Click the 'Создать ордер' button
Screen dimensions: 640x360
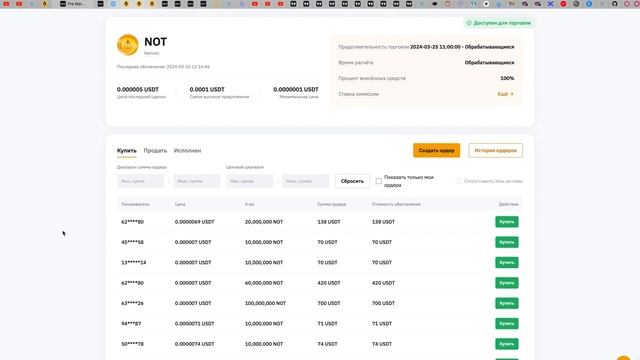[436, 151]
